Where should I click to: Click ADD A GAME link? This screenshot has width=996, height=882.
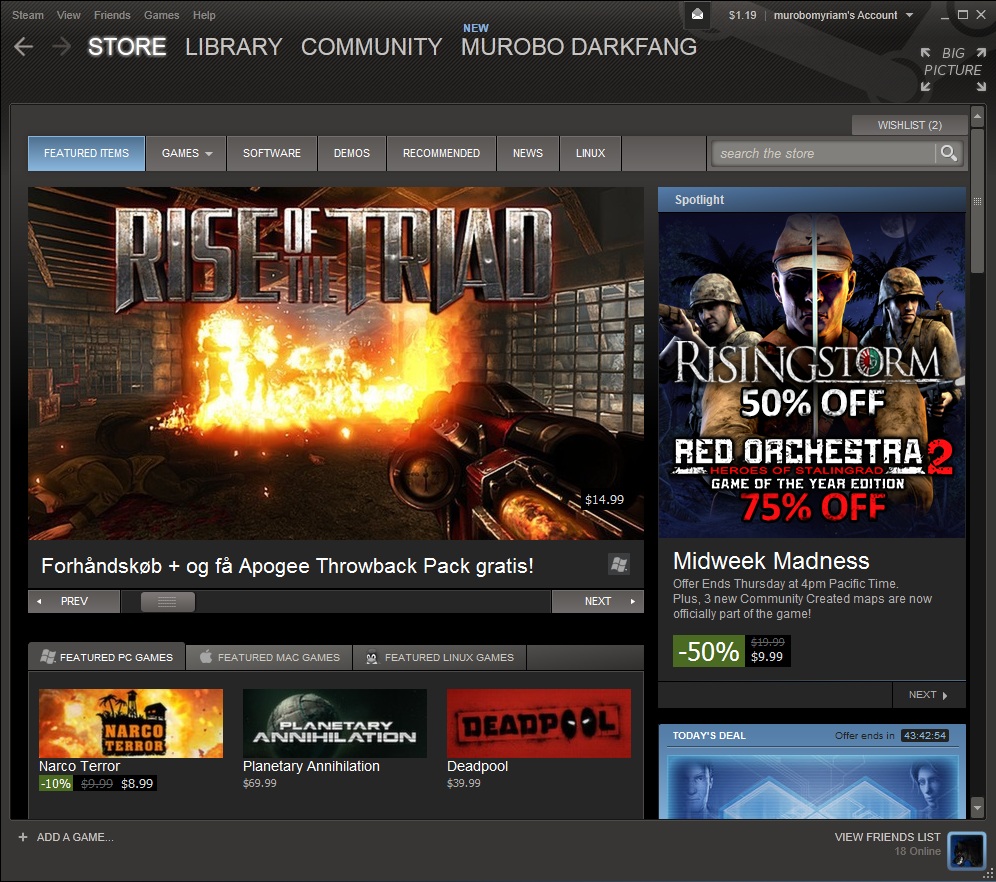(75, 837)
